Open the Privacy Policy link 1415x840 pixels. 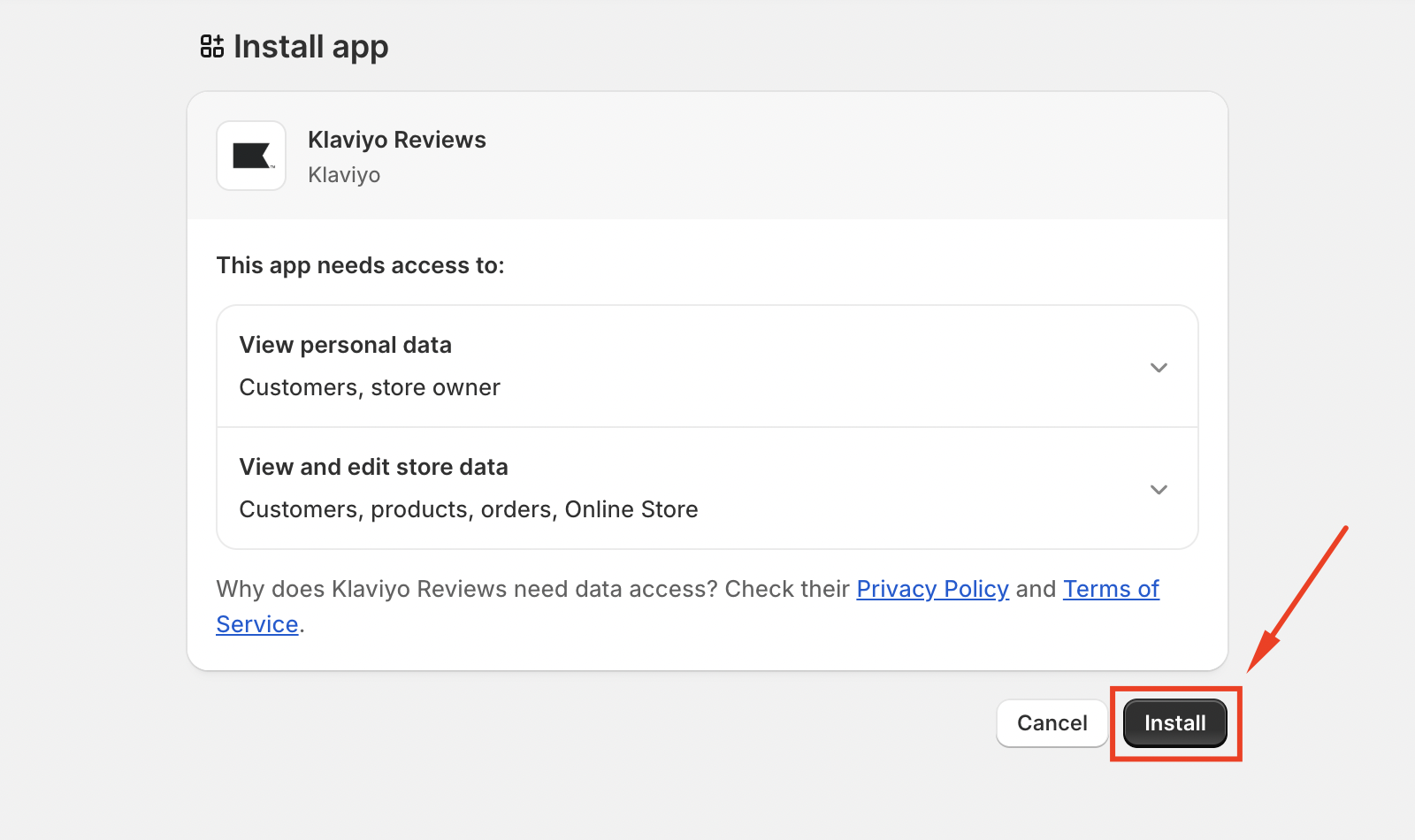932,589
